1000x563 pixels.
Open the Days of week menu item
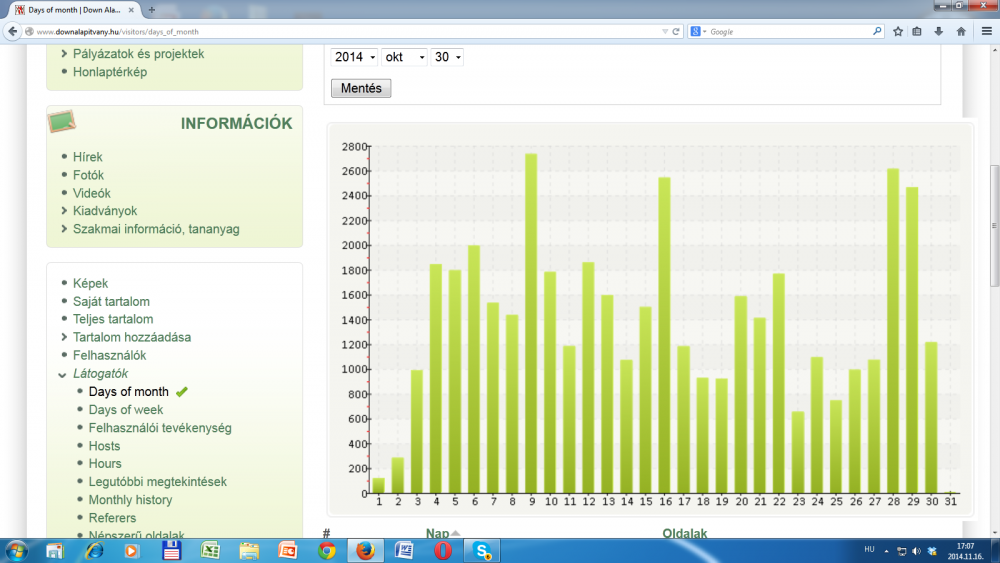125,410
